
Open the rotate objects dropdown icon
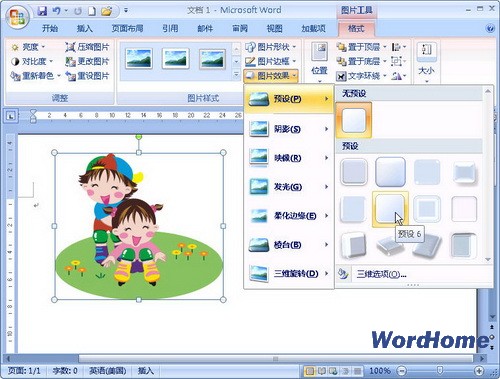coord(399,76)
